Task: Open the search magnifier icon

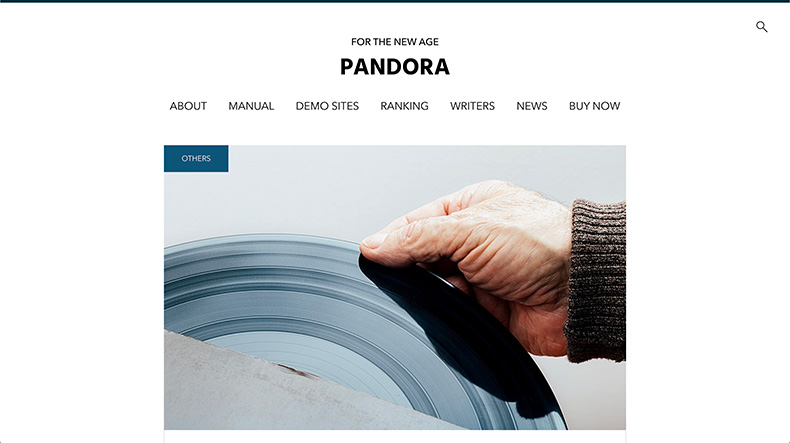Action: 761,27
